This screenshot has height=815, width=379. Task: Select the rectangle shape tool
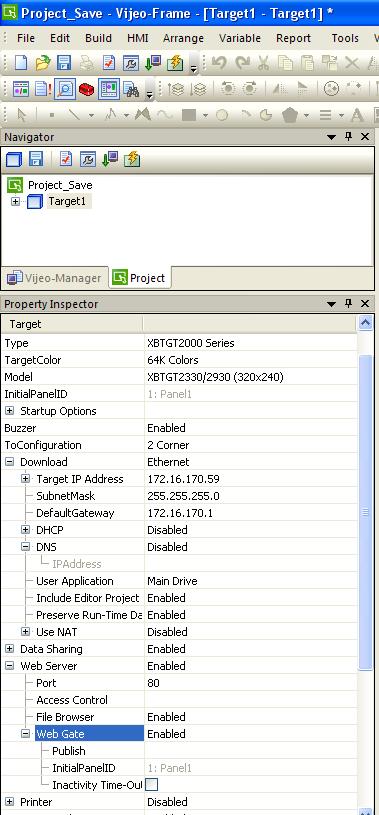coord(189,115)
